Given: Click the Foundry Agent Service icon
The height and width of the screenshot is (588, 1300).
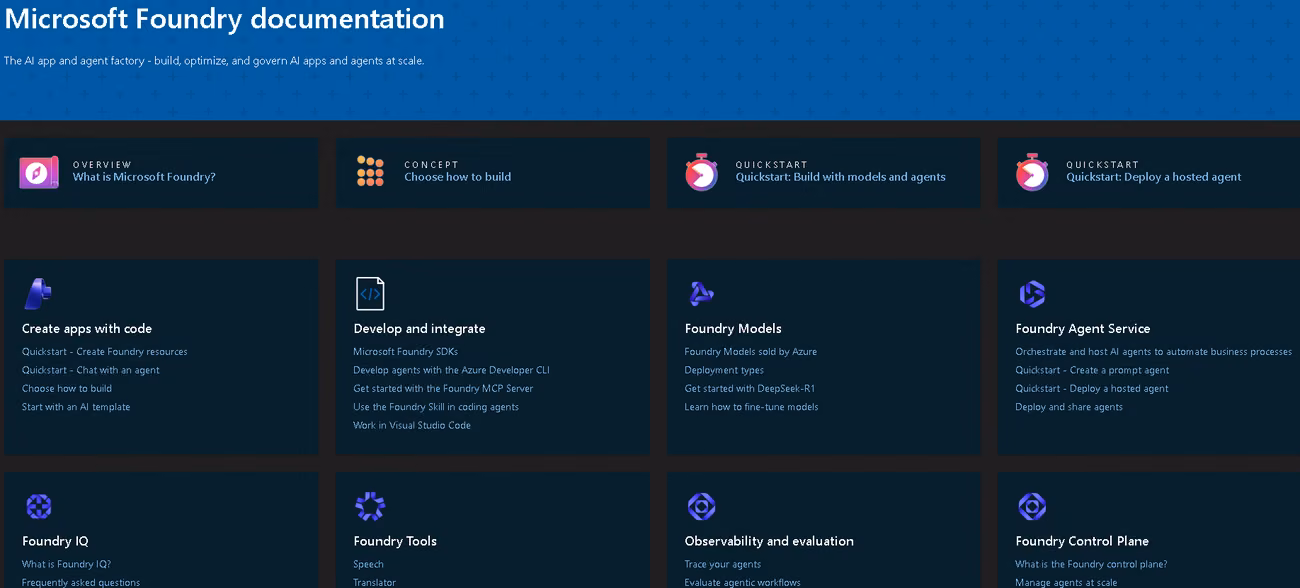Looking at the screenshot, I should point(1031,294).
